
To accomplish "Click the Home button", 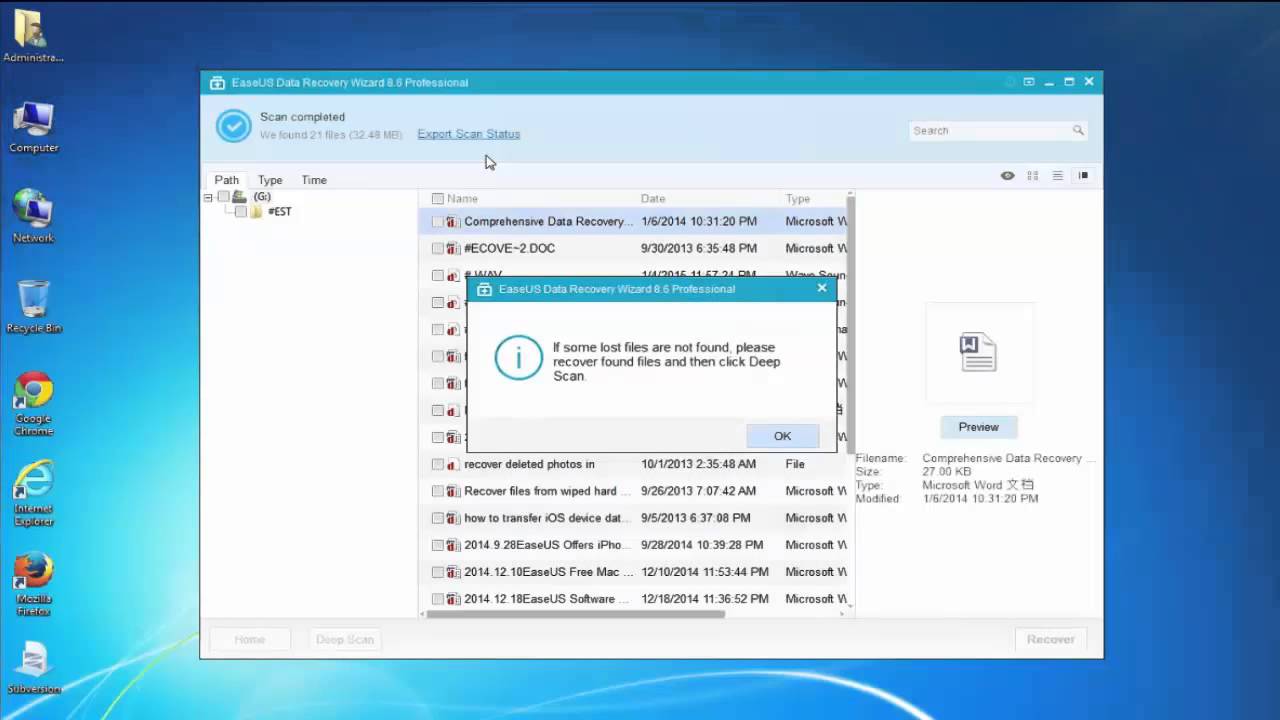I will (250, 639).
